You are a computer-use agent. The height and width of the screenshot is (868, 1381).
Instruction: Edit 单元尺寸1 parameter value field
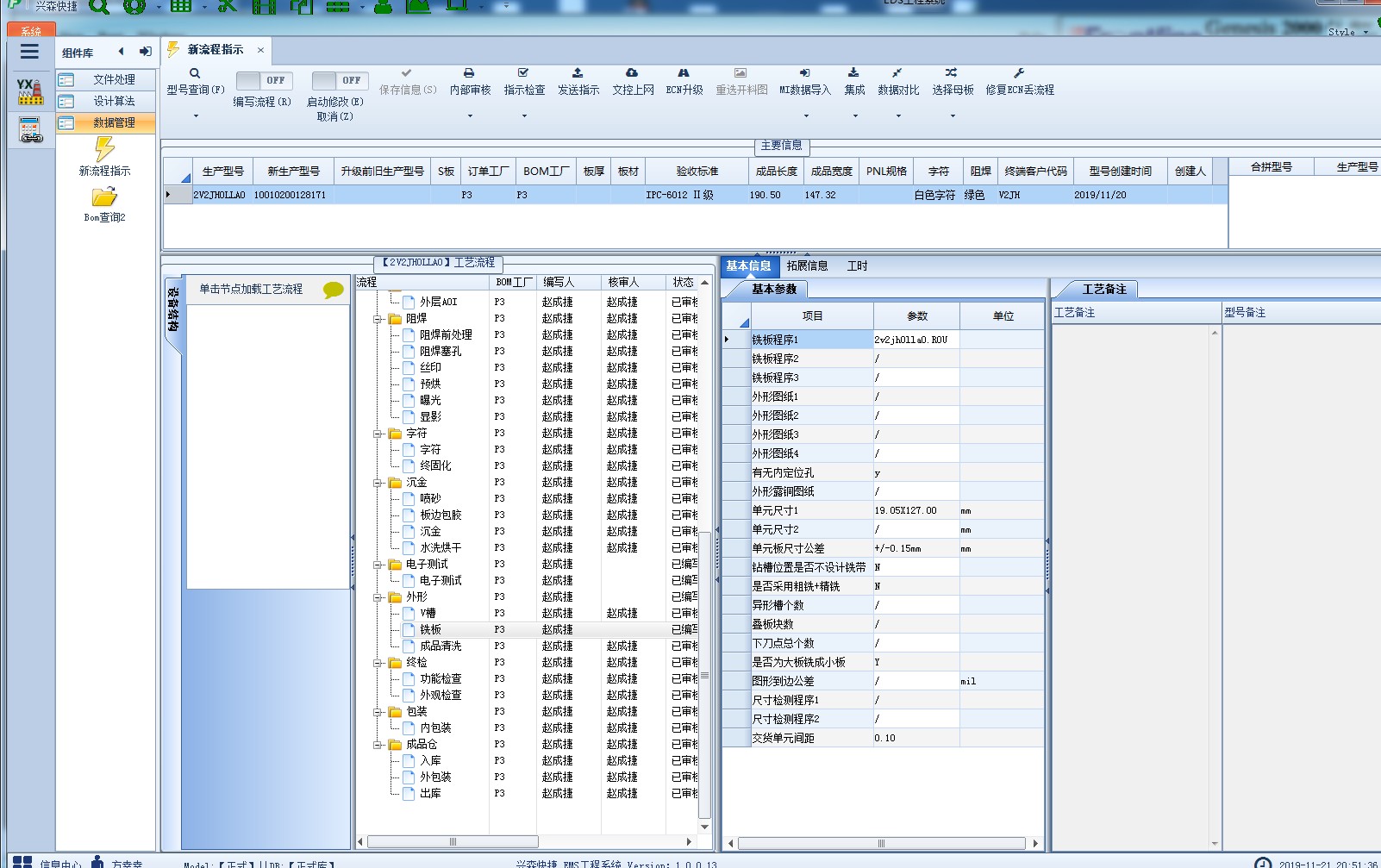click(x=915, y=510)
